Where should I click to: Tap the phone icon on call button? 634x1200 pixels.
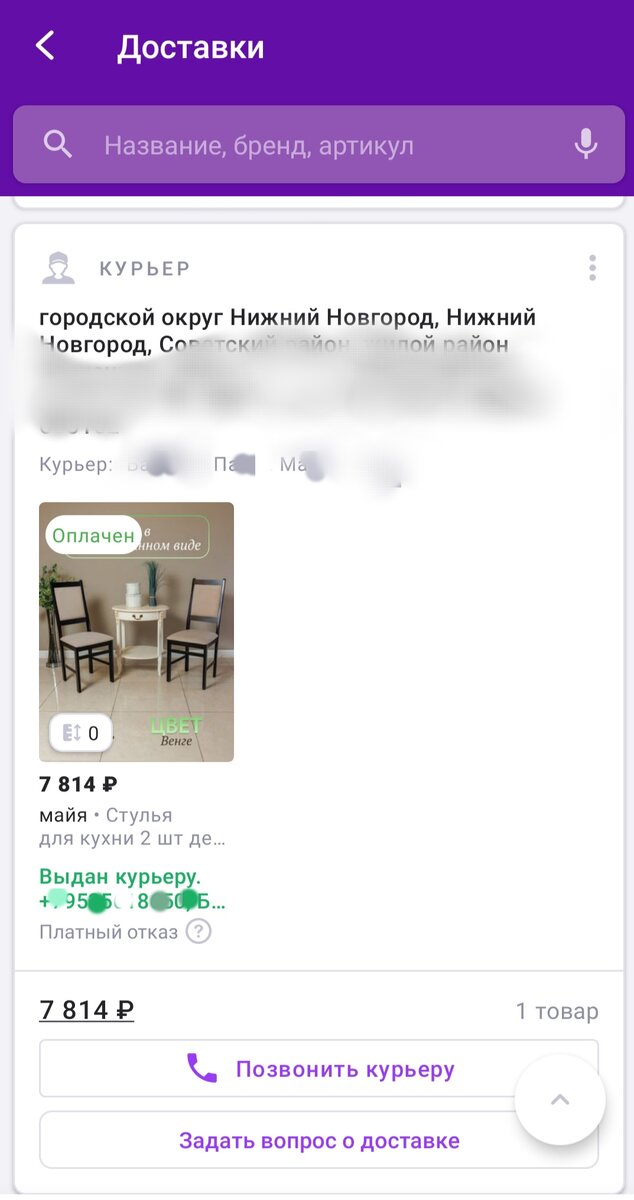click(202, 1069)
